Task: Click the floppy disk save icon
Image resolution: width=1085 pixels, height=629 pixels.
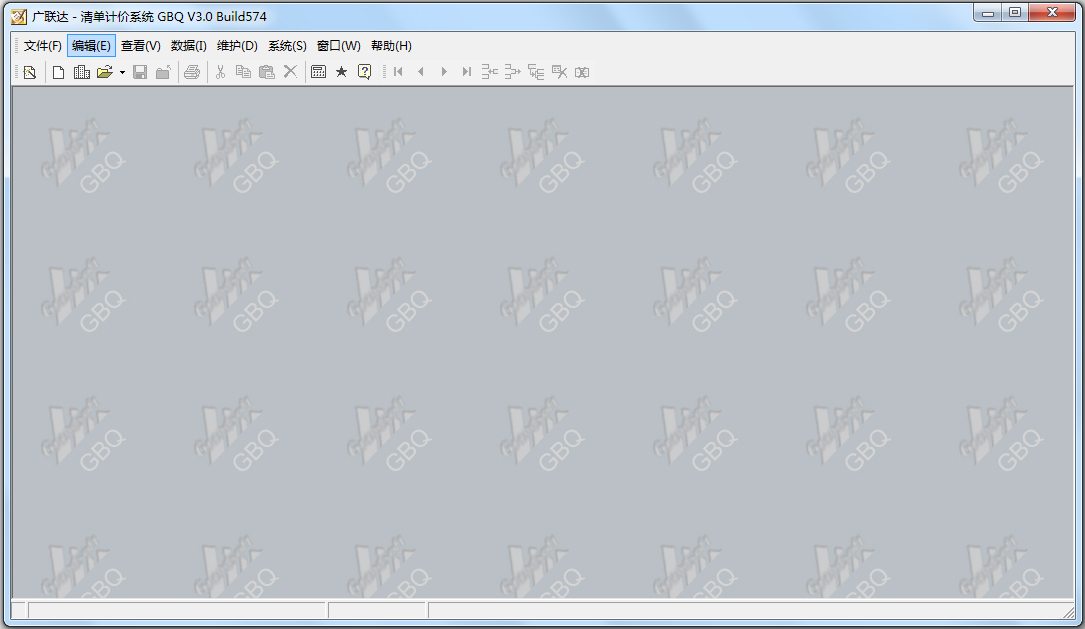Action: [140, 72]
